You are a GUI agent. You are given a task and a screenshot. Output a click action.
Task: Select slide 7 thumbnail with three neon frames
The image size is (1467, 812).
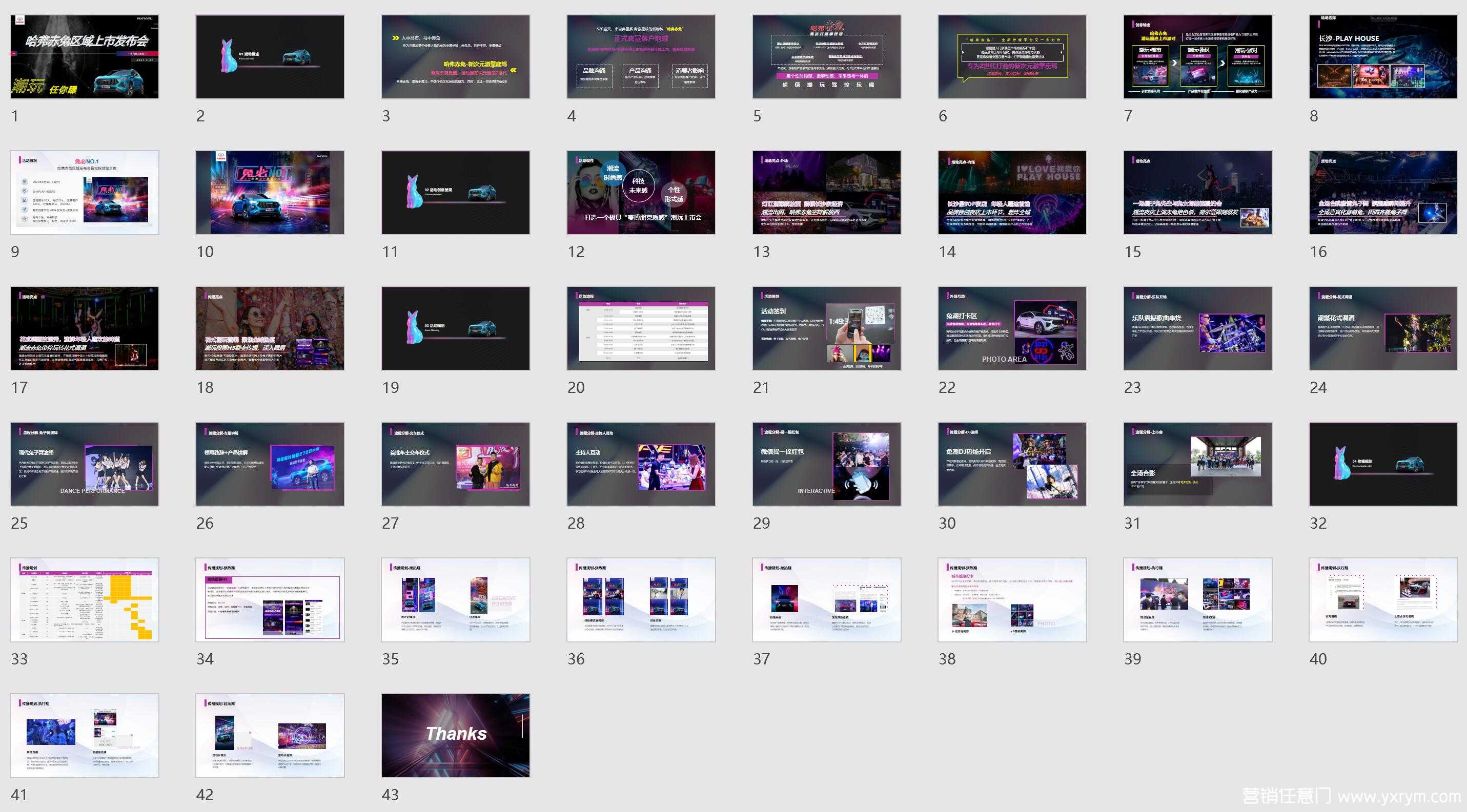coord(1198,57)
